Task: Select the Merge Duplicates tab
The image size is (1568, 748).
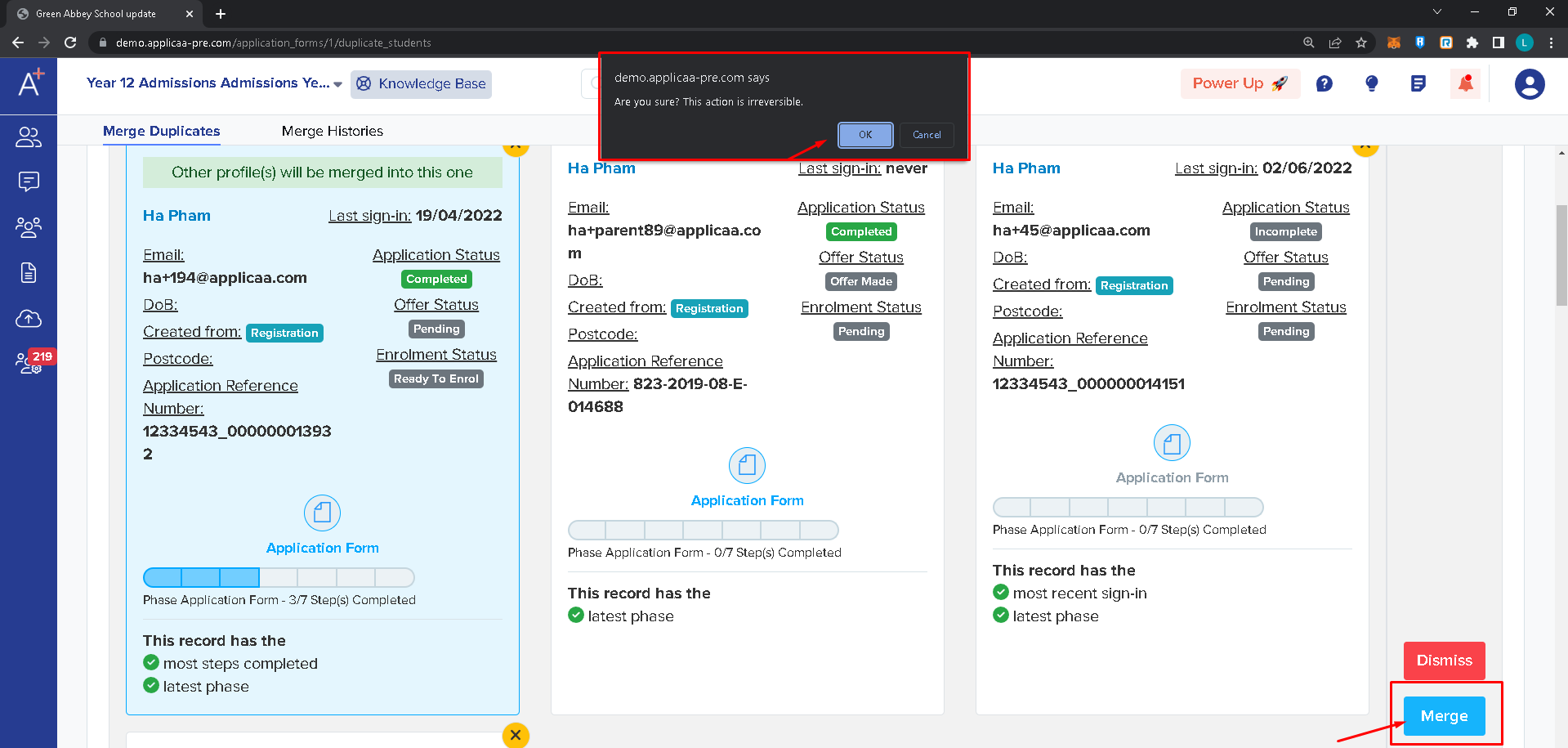Action: pyautogui.click(x=161, y=131)
